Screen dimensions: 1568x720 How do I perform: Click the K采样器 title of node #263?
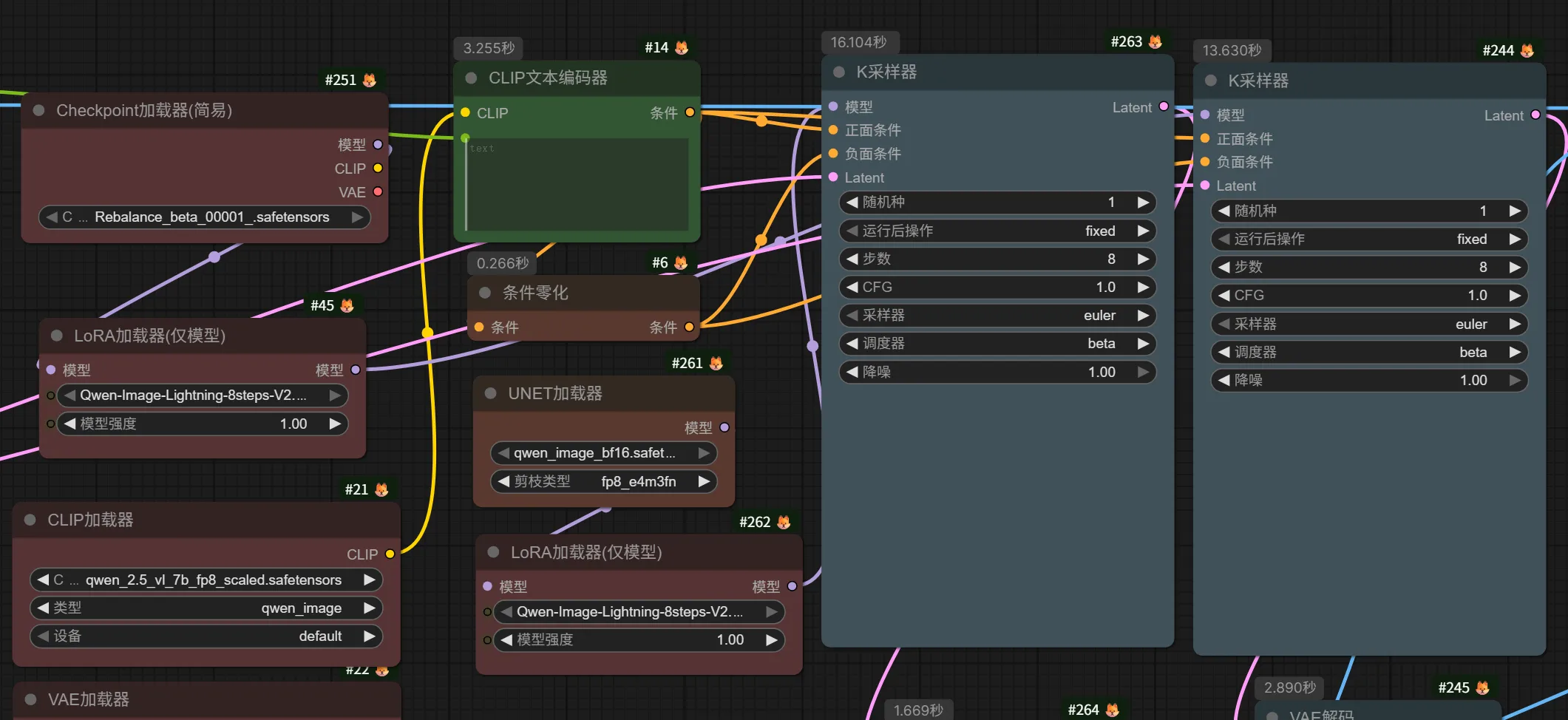[886, 72]
